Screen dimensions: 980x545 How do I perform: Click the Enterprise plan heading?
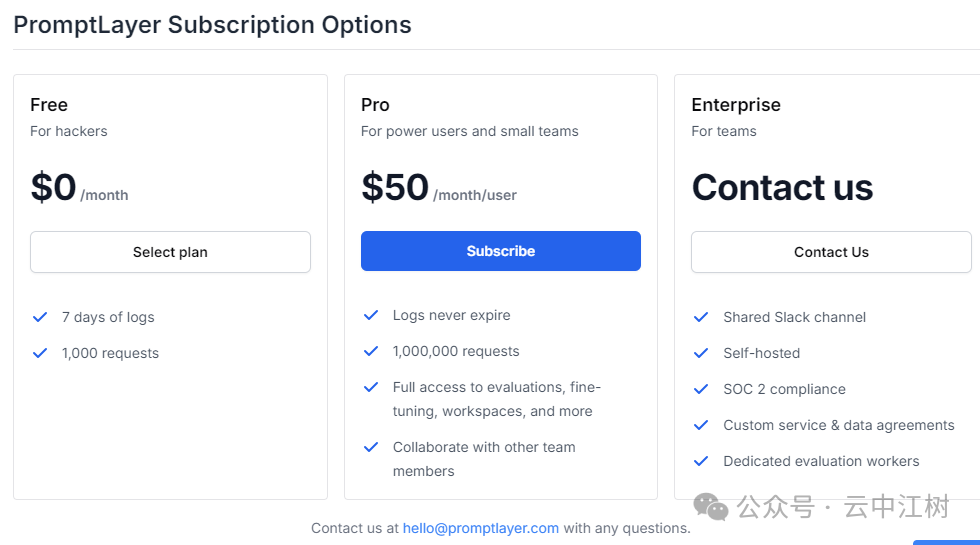(x=735, y=105)
